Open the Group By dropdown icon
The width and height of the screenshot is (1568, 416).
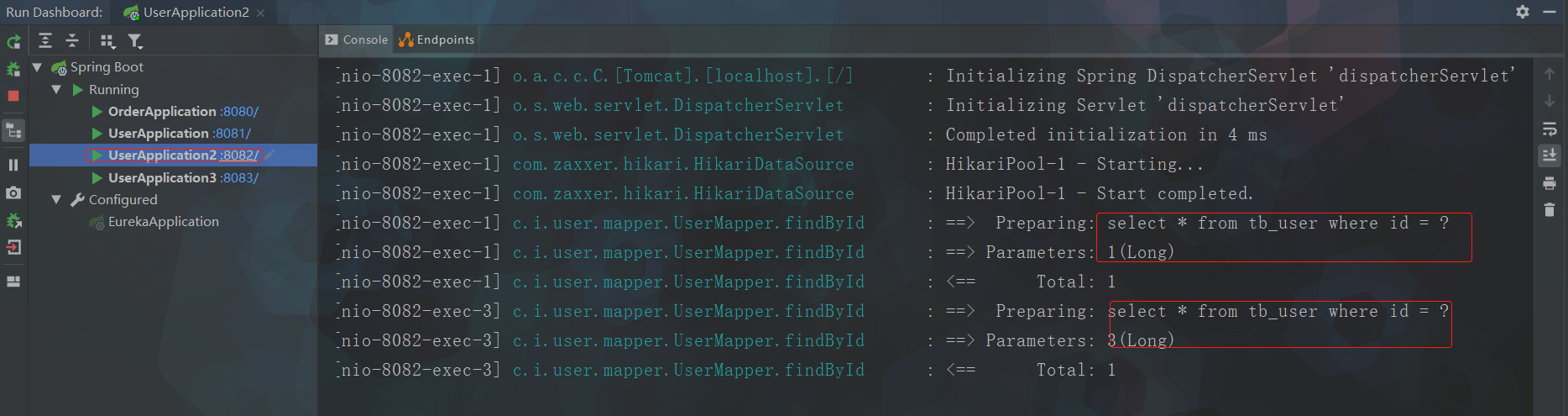(x=107, y=41)
